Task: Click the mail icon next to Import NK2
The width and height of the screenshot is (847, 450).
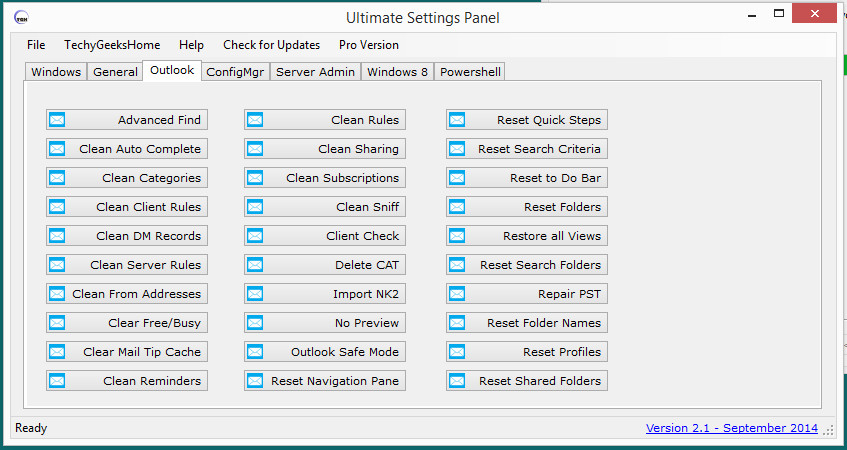Action: 255,294
